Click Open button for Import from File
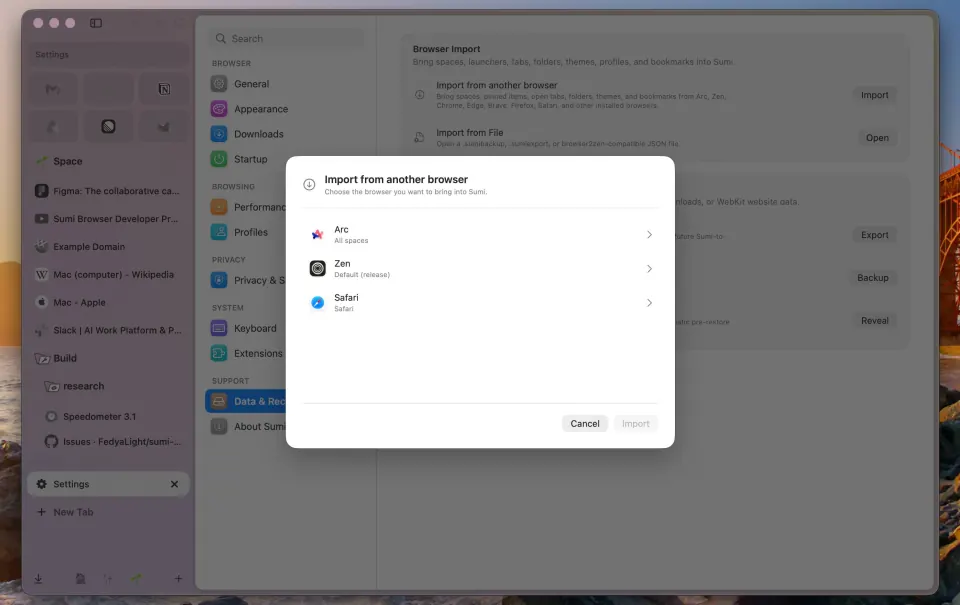 point(877,138)
